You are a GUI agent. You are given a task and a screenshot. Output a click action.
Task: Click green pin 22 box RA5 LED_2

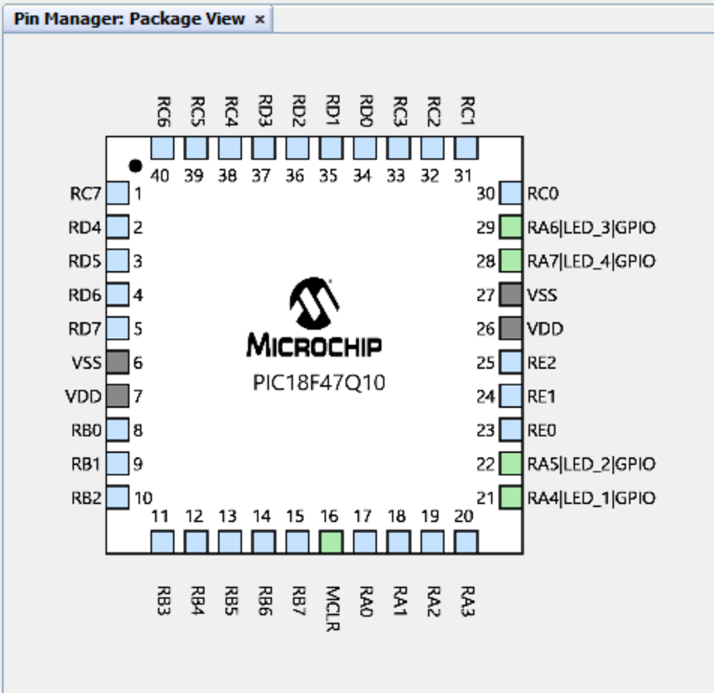tap(511, 464)
